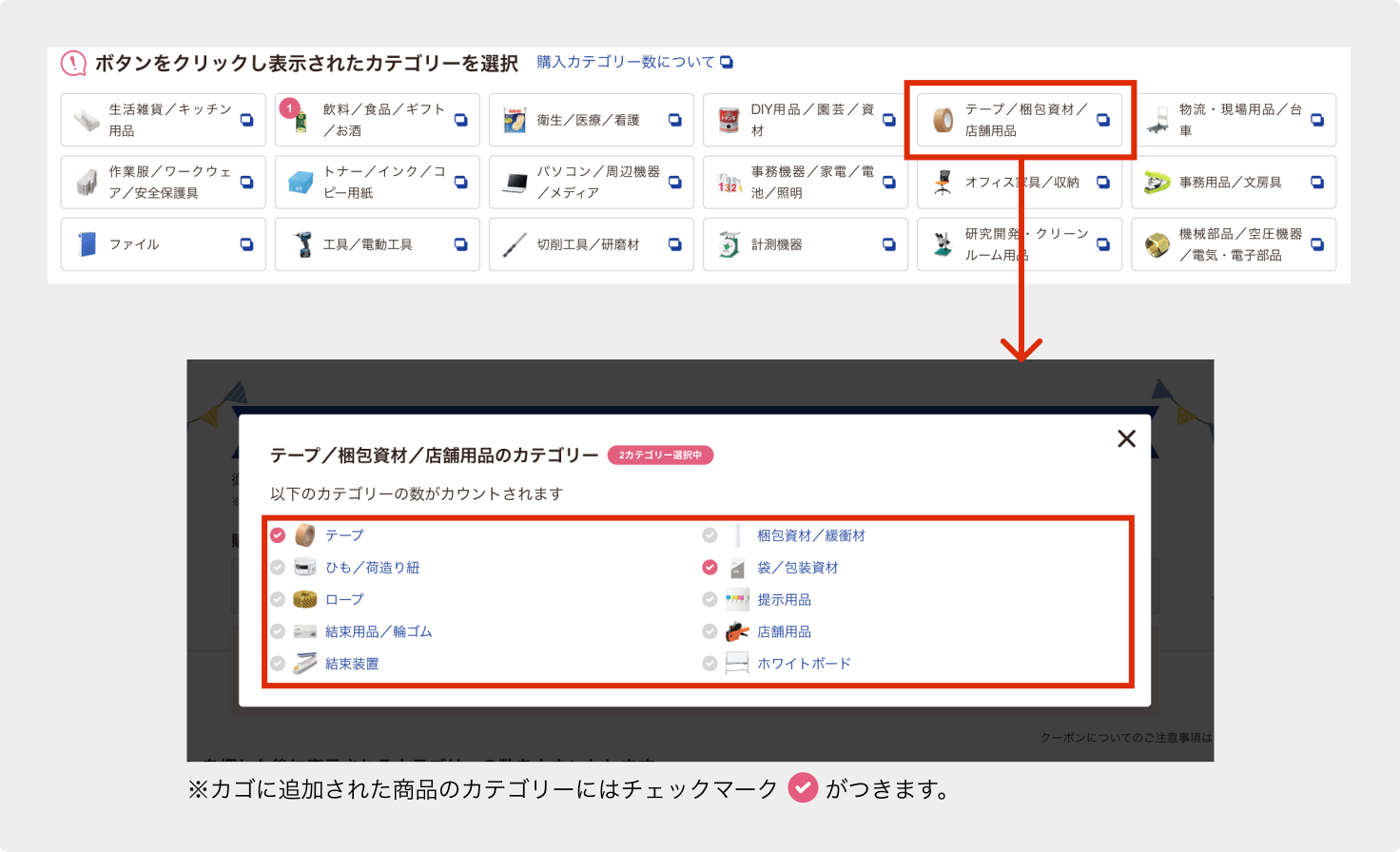Click the rope coil icon beside ロープ
This screenshot has height=852, width=1400.
(x=304, y=599)
